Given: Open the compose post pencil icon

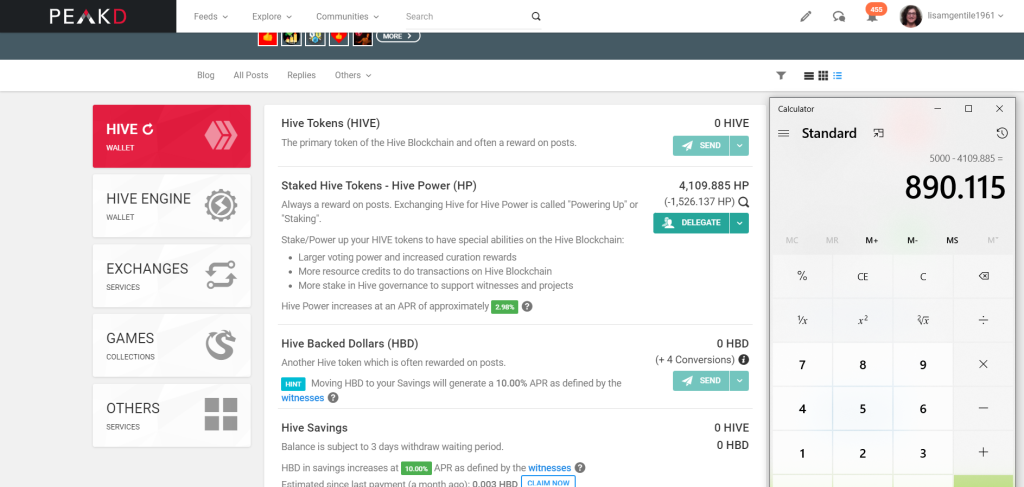Looking at the screenshot, I should [806, 17].
